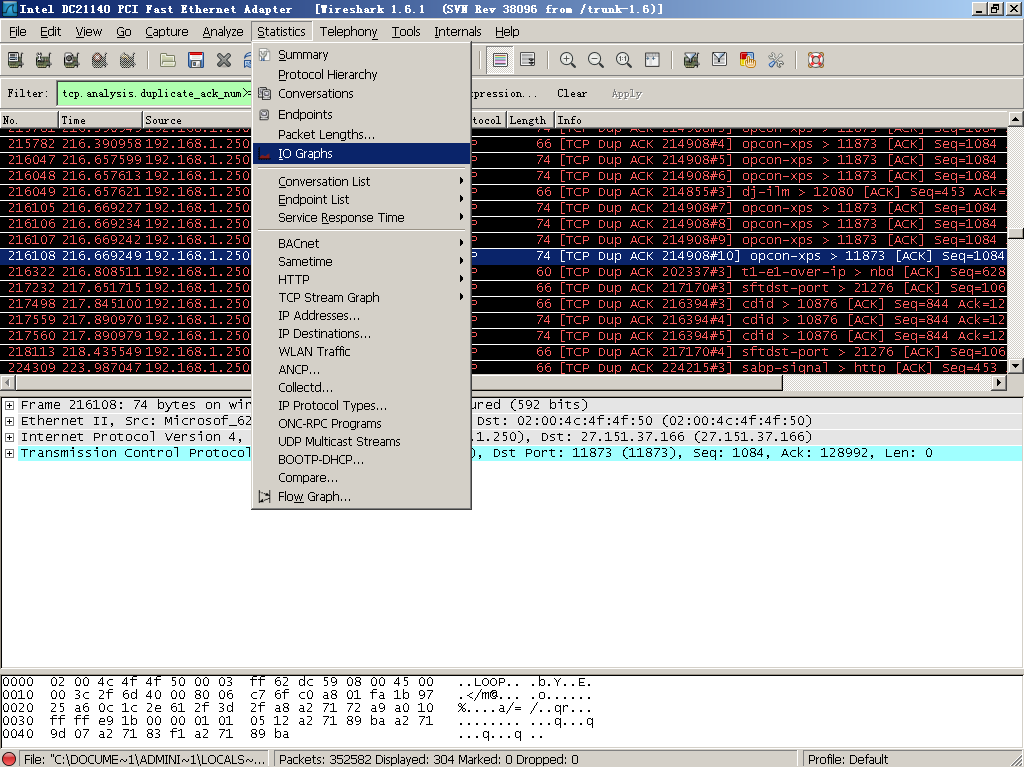Open capture options toolbar icon
The image size is (1024, 768).
click(x=44, y=60)
